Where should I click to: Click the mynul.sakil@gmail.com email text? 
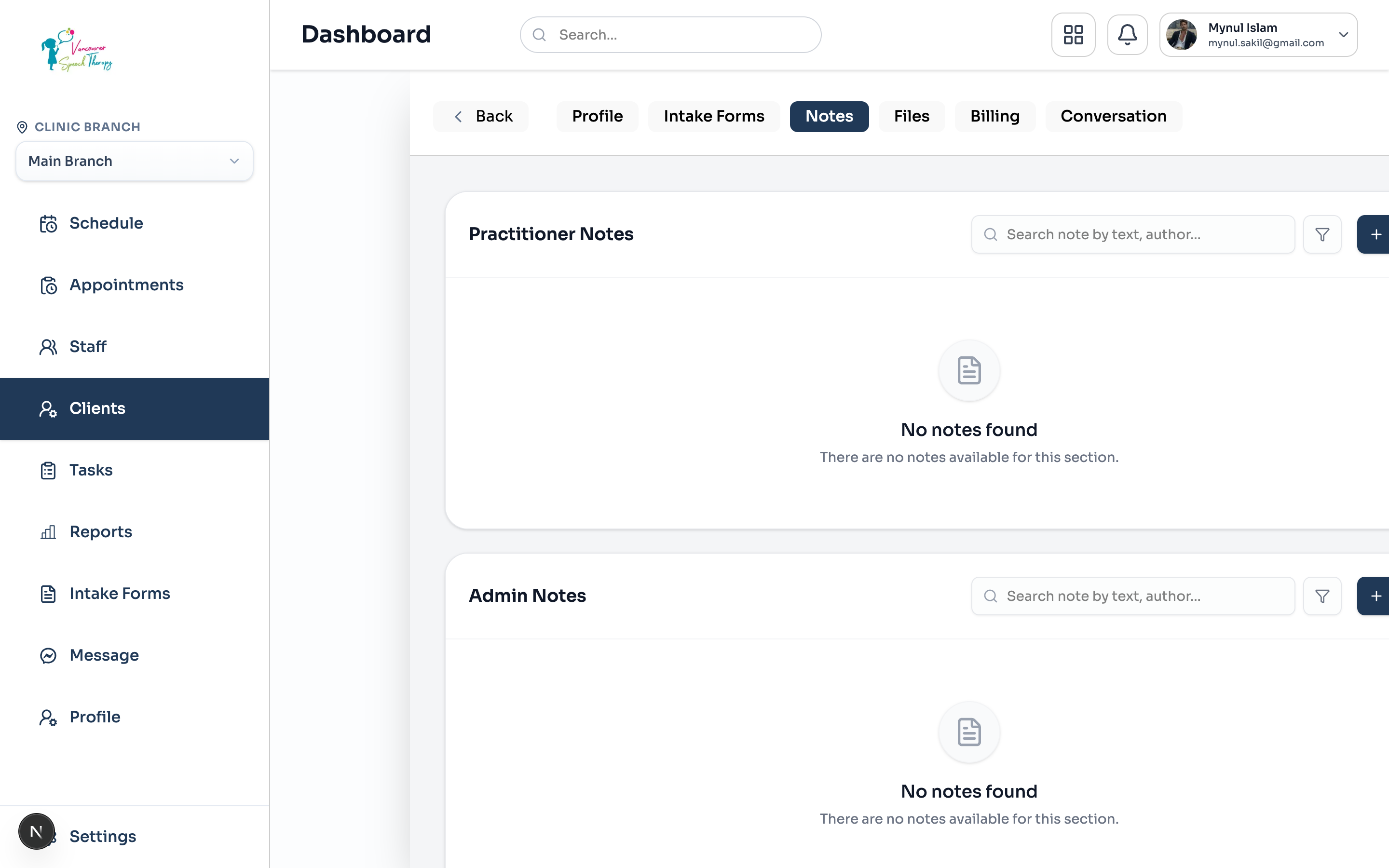click(1266, 43)
